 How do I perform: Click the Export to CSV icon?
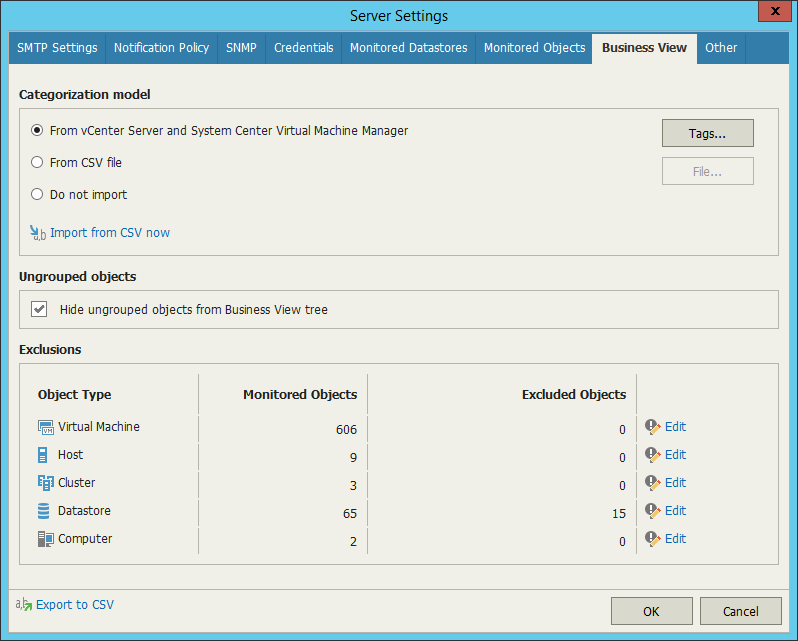[23, 604]
